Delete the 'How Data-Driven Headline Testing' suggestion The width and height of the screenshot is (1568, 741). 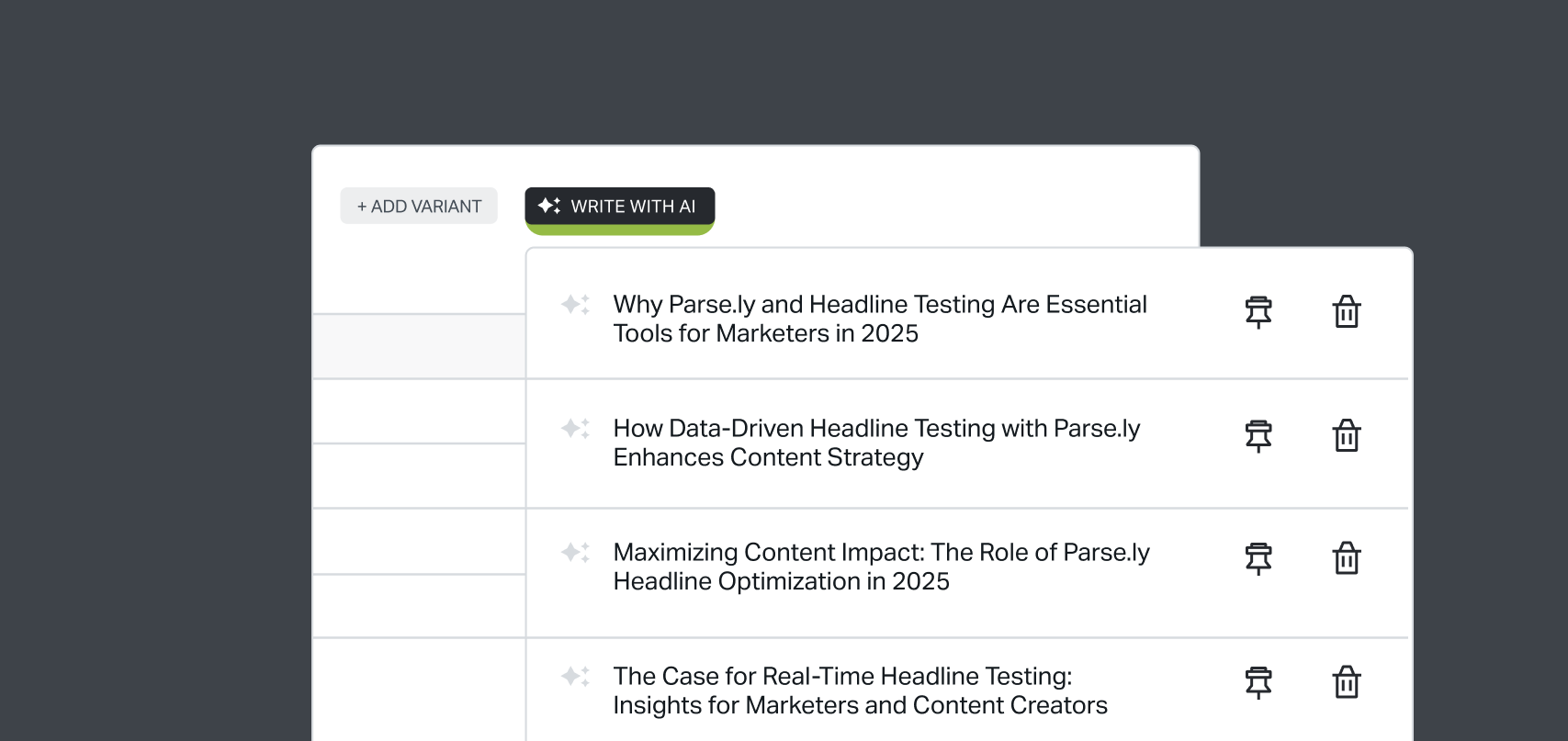click(x=1347, y=436)
